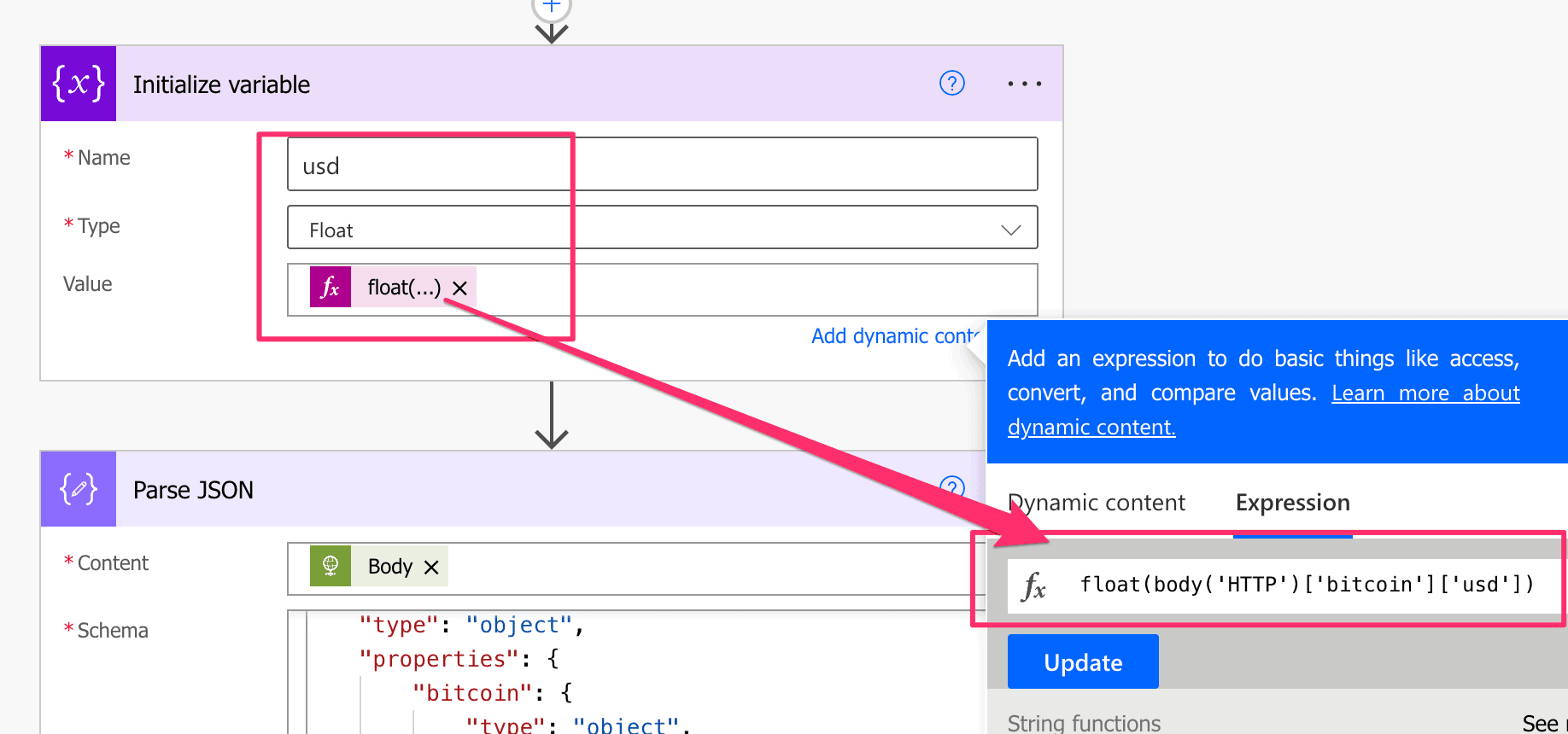Image resolution: width=1568 pixels, height=734 pixels.
Task: Click the "bitcoin" line in Schema
Action: 493,693
